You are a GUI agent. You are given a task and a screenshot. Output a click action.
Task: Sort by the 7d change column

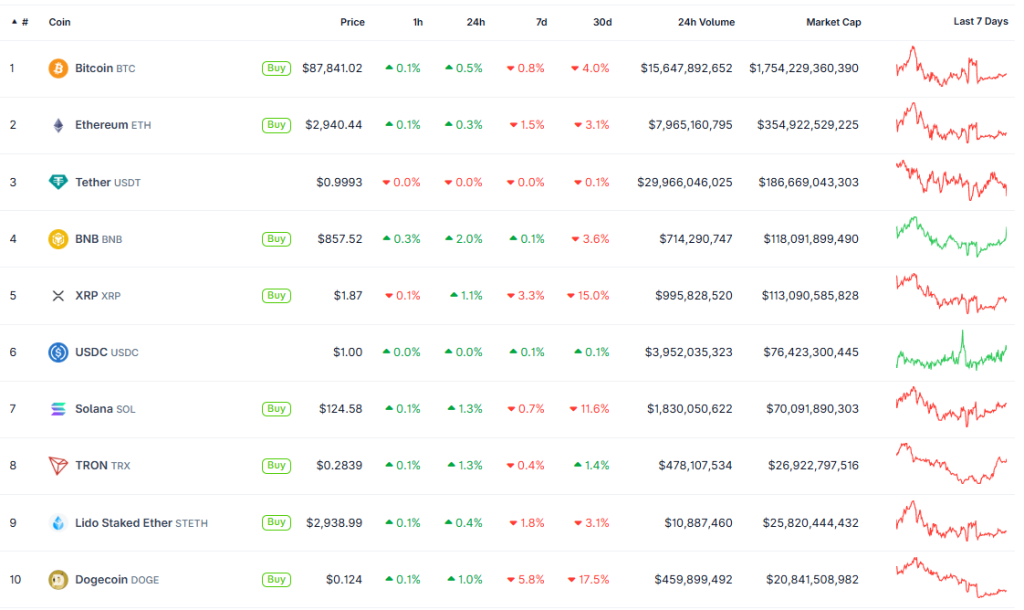(x=540, y=22)
